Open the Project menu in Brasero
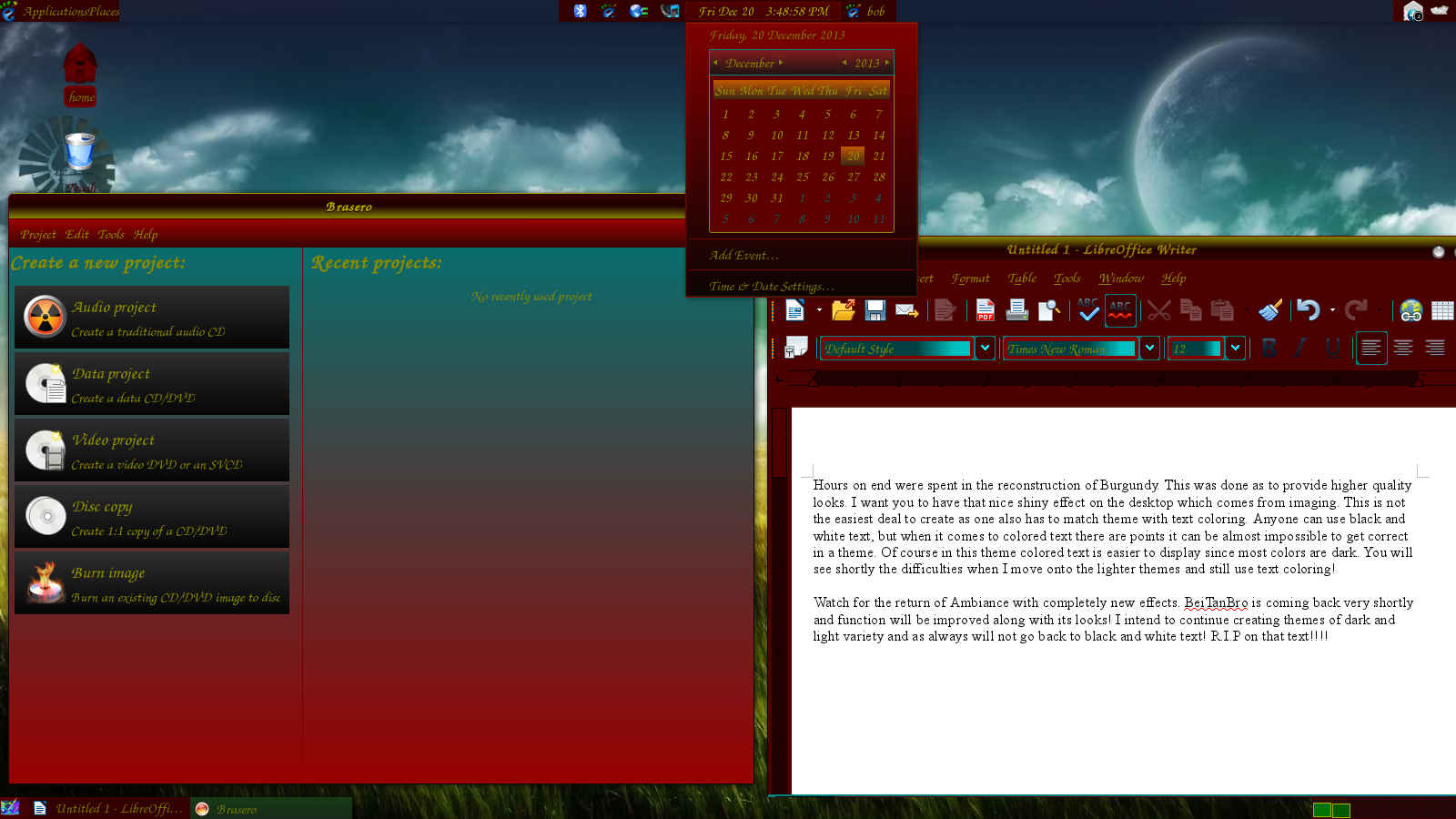 (38, 235)
